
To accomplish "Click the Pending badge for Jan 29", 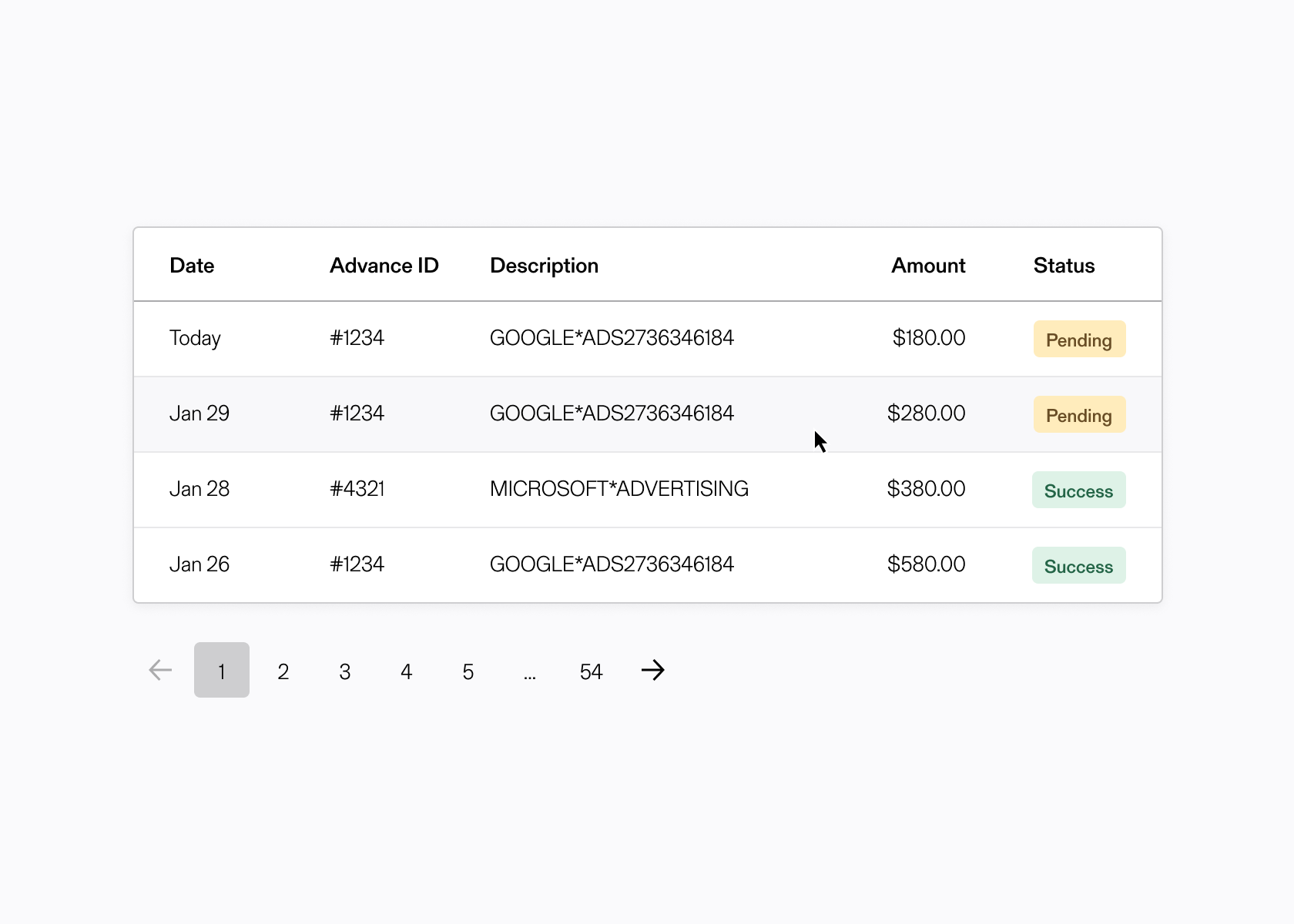I will point(1079,415).
